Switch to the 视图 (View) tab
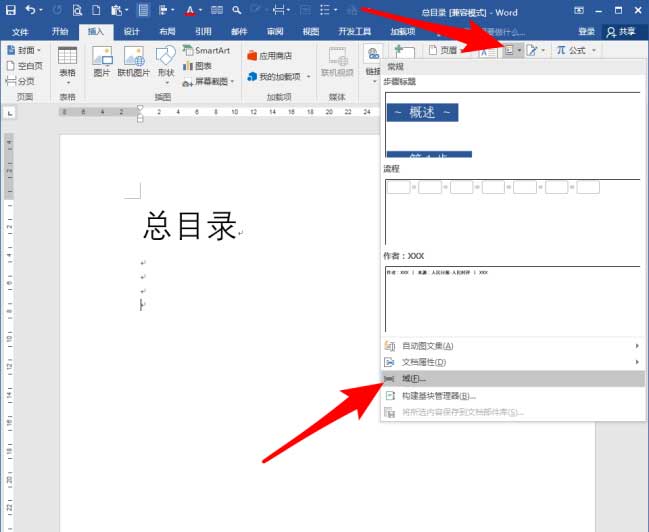Image resolution: width=649 pixels, height=532 pixels. (x=310, y=31)
